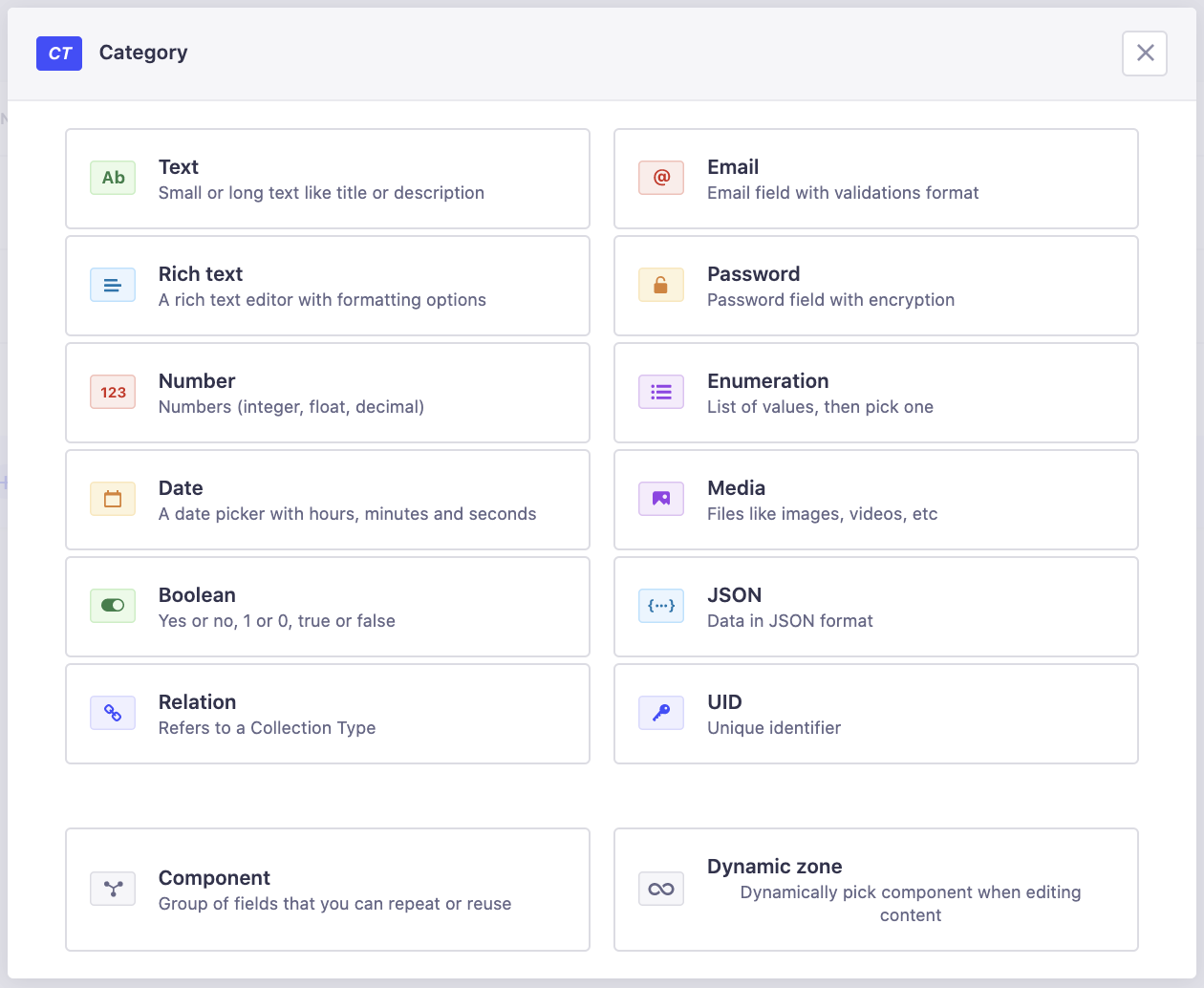Select the Component branch icon
This screenshot has height=988, width=1204.
[113, 889]
